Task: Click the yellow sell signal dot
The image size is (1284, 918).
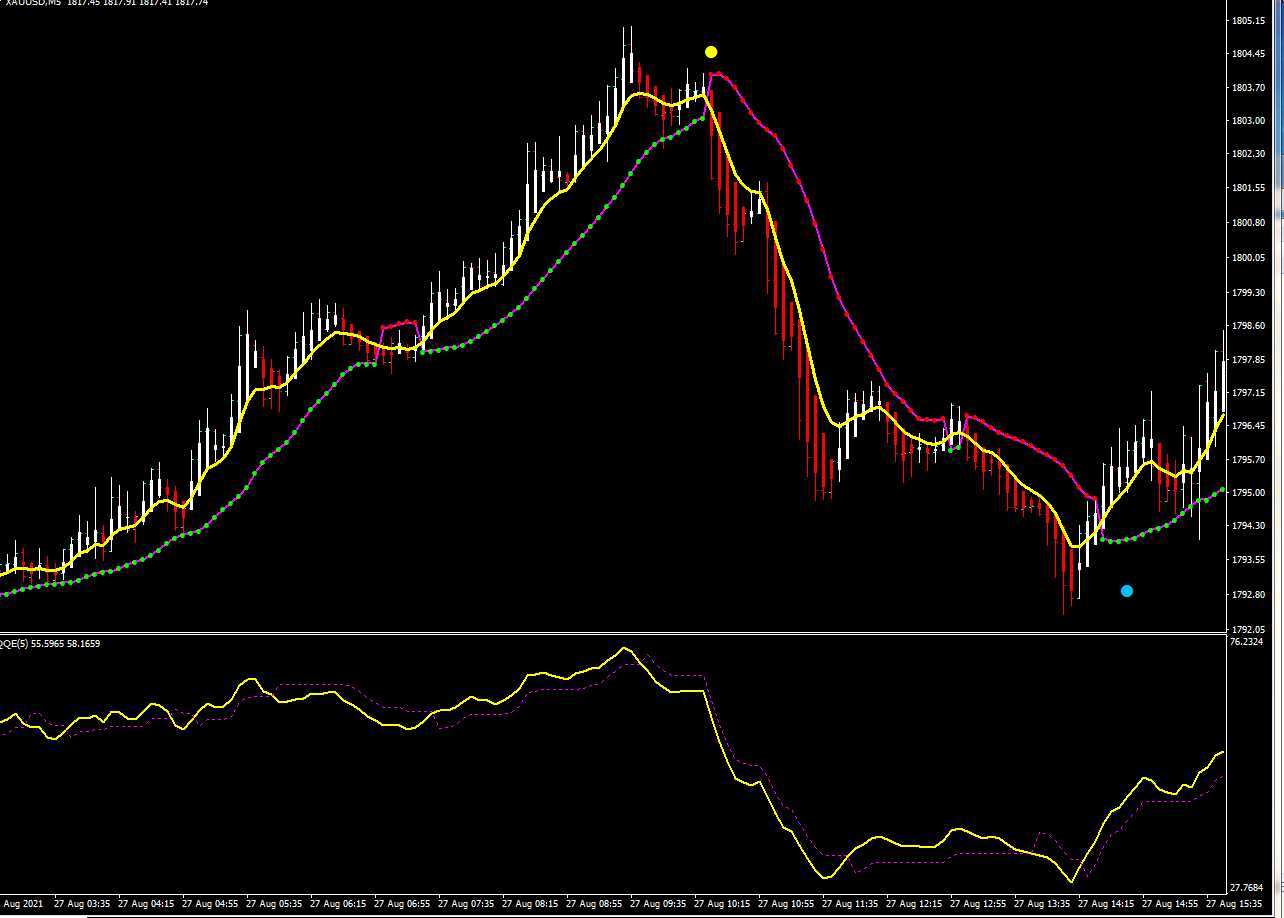Action: [711, 52]
